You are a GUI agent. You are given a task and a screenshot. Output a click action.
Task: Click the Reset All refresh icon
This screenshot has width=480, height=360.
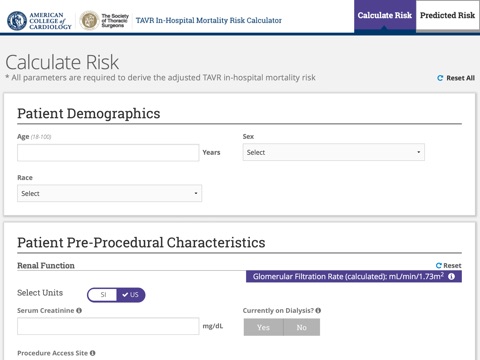tap(440, 78)
